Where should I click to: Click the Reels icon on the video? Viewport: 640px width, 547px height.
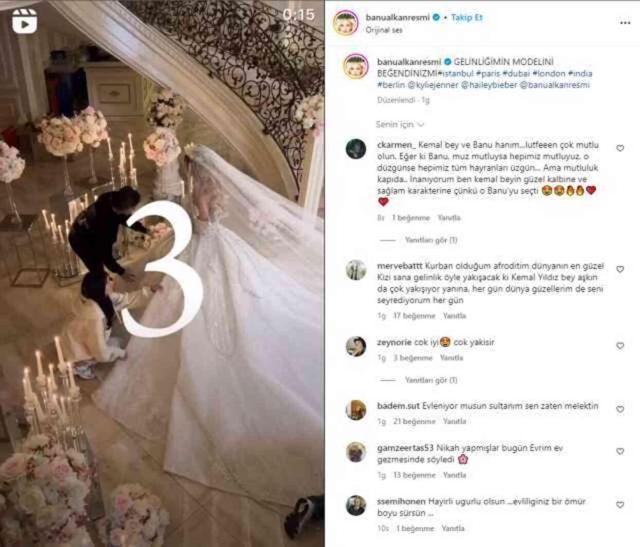pyautogui.click(x=24, y=20)
